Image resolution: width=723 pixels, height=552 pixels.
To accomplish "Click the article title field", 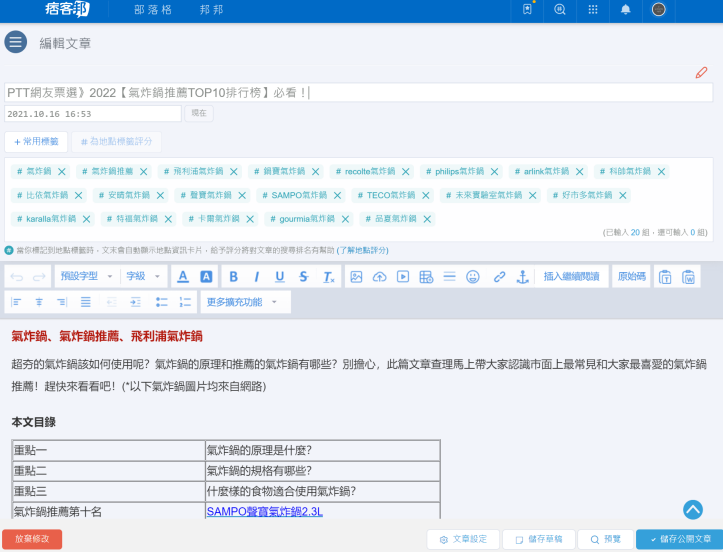I will 359,93.
